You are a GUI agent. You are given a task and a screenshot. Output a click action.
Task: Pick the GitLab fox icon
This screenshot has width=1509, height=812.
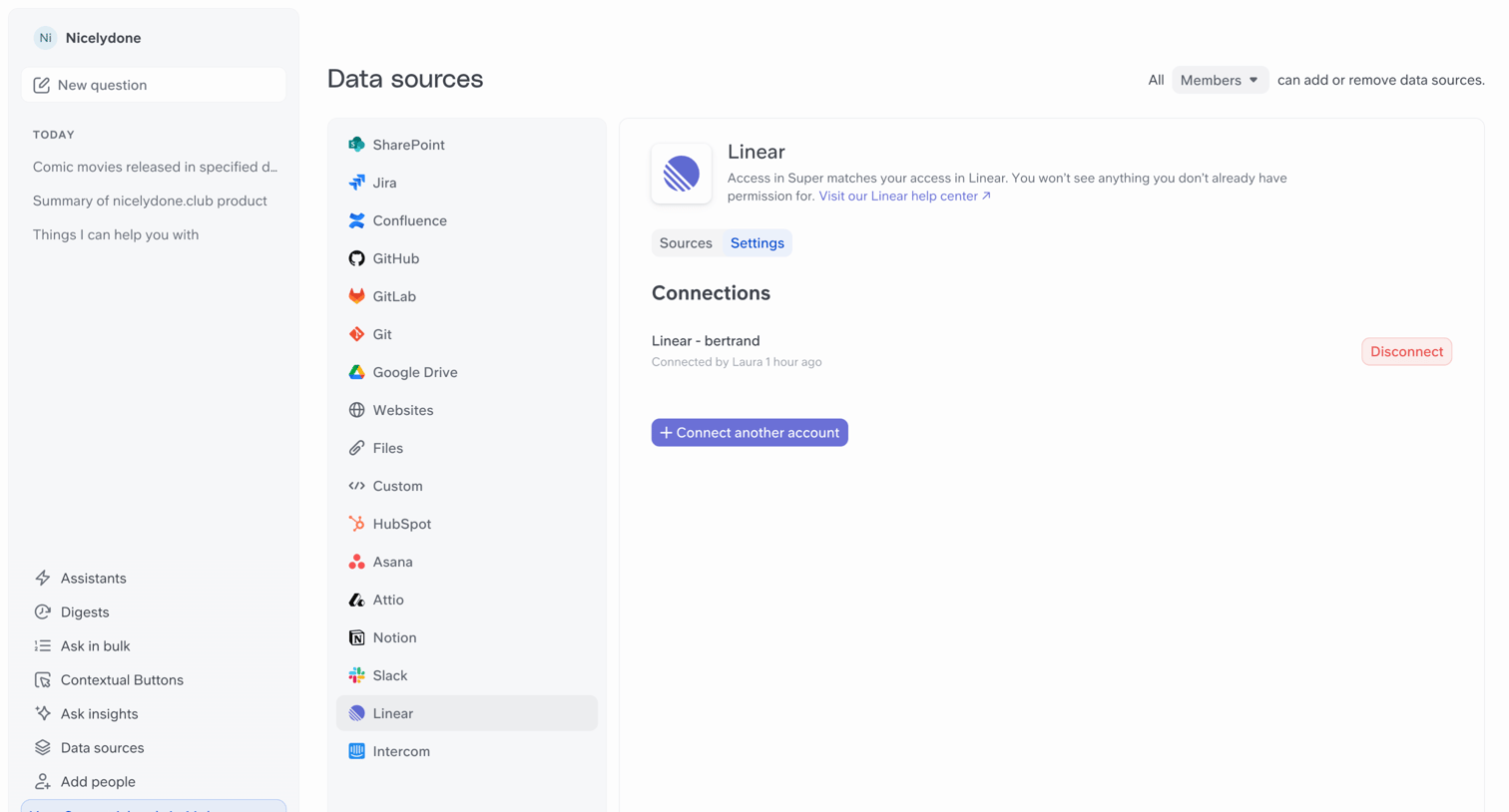point(356,296)
